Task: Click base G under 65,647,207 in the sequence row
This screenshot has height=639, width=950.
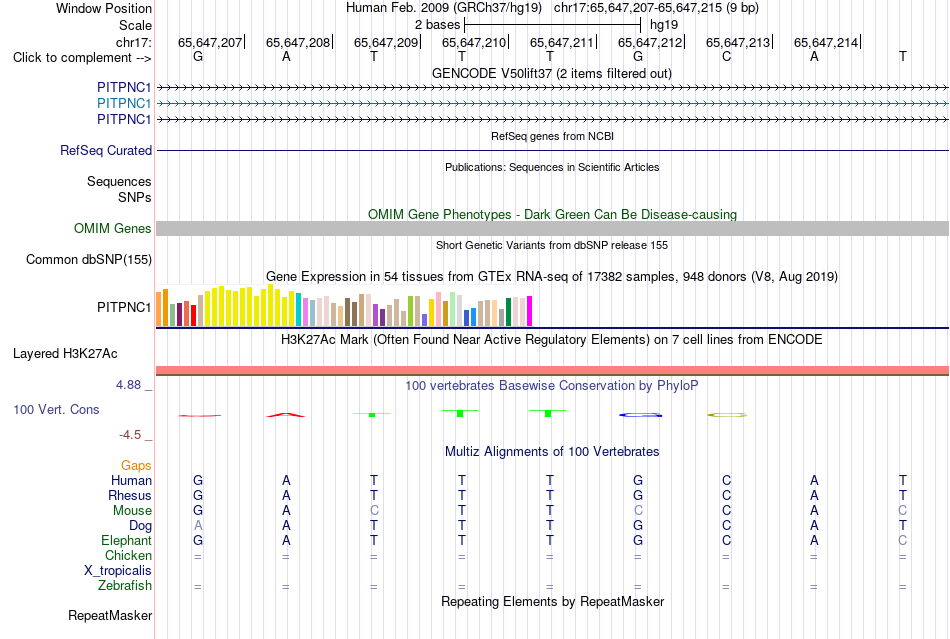Action: 198,56
